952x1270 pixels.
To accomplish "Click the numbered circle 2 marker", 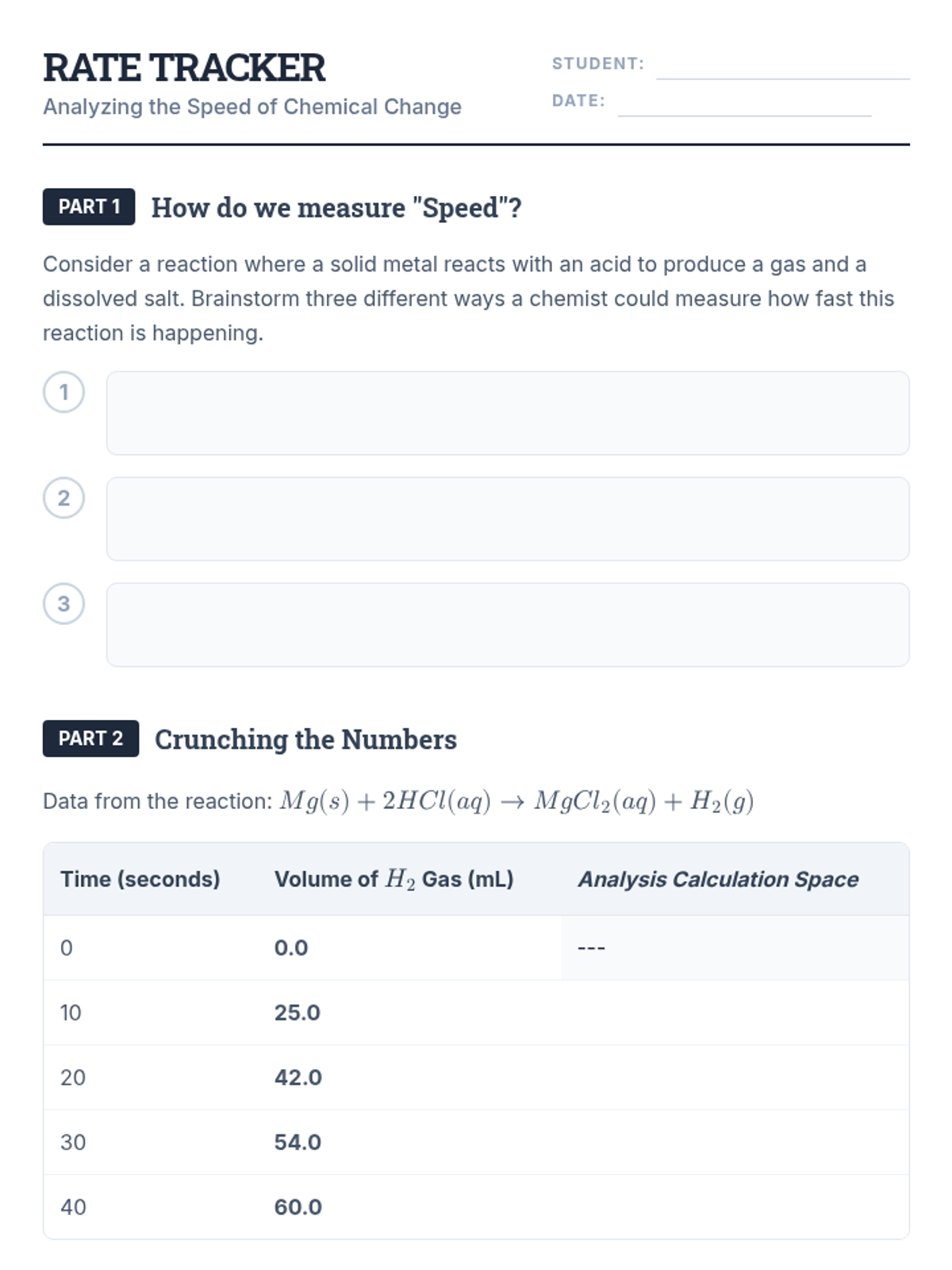I will coord(63,498).
